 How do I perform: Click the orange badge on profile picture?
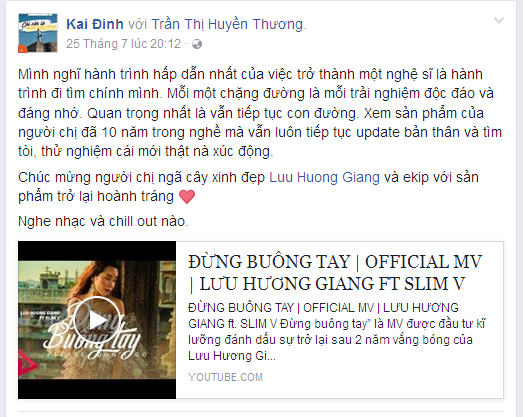click(23, 49)
